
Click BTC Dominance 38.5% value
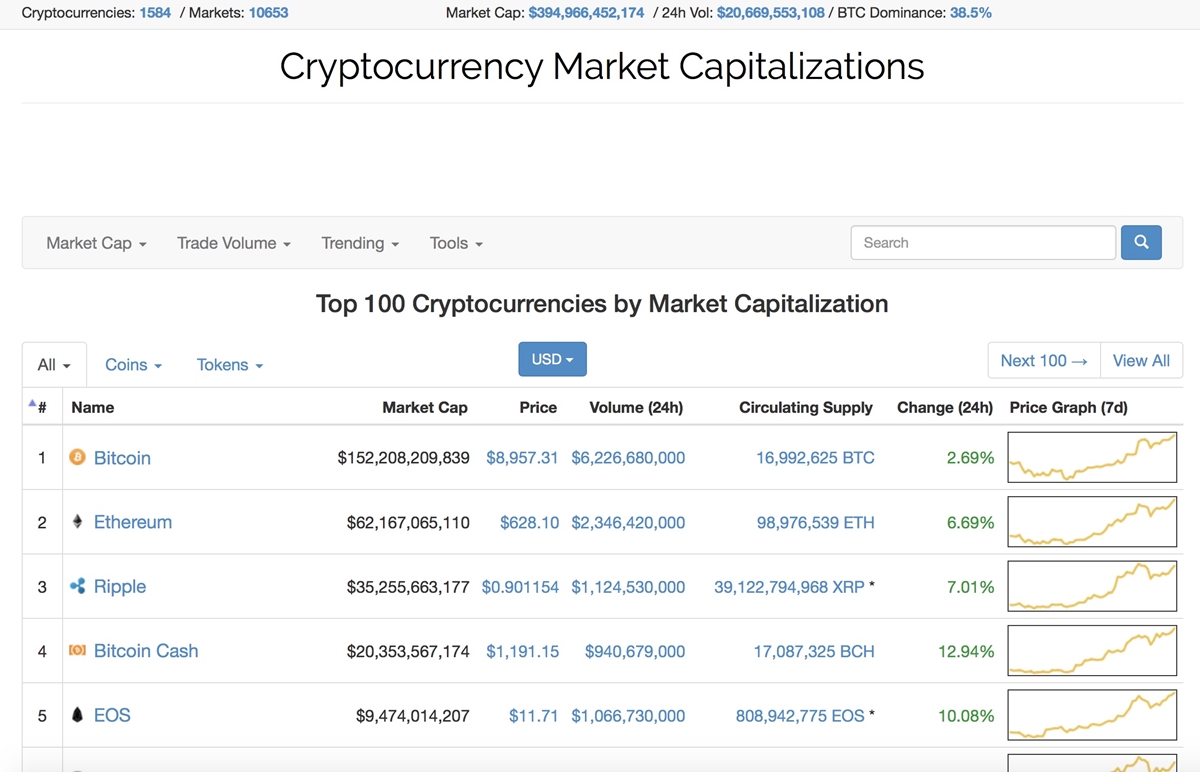pos(970,13)
